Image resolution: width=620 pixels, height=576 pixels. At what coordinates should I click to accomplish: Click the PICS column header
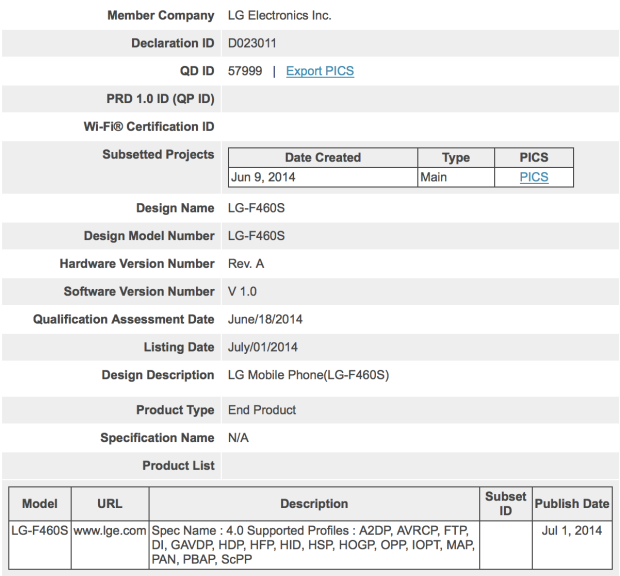(534, 157)
